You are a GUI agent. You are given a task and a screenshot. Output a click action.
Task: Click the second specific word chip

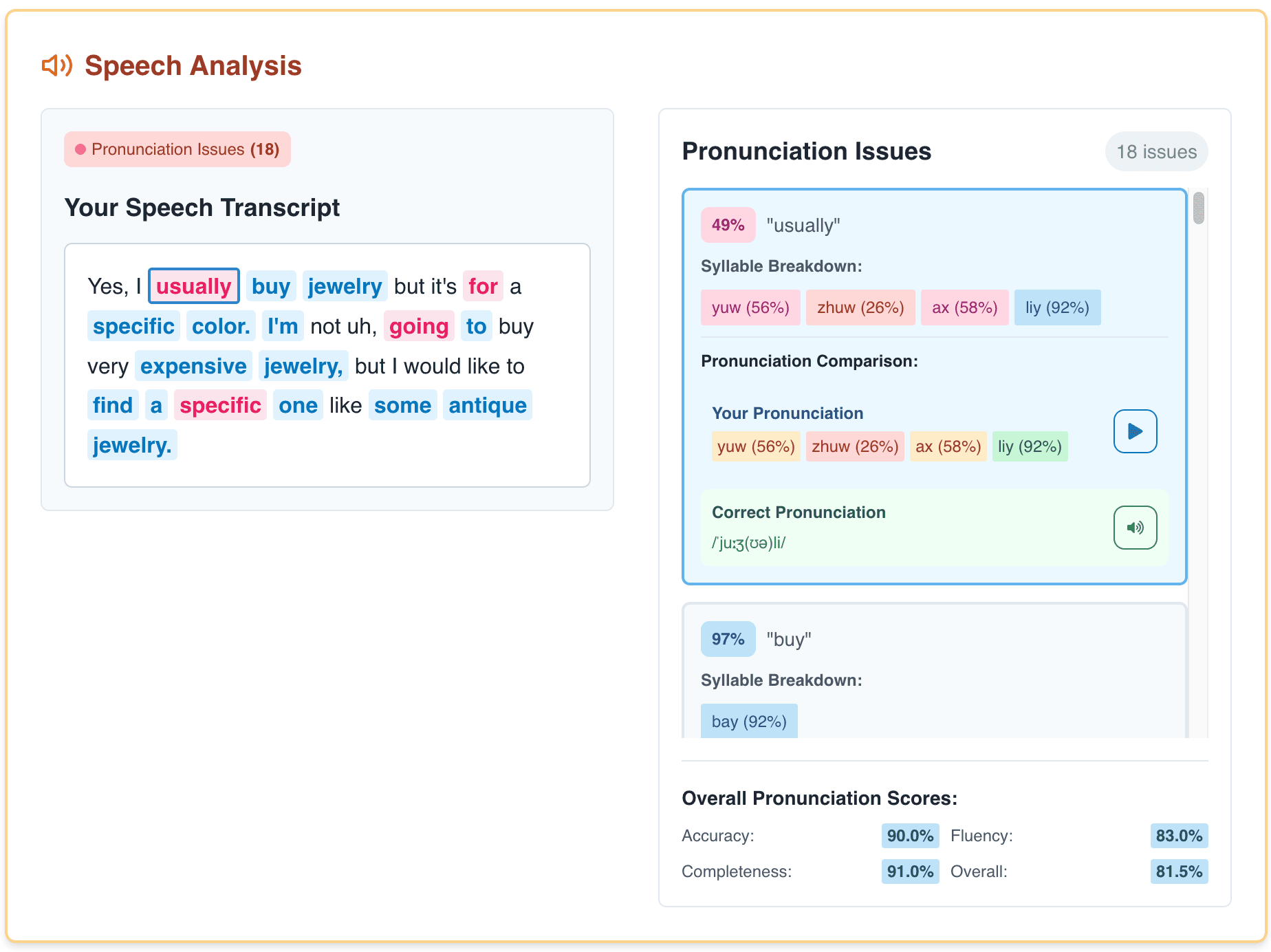220,405
